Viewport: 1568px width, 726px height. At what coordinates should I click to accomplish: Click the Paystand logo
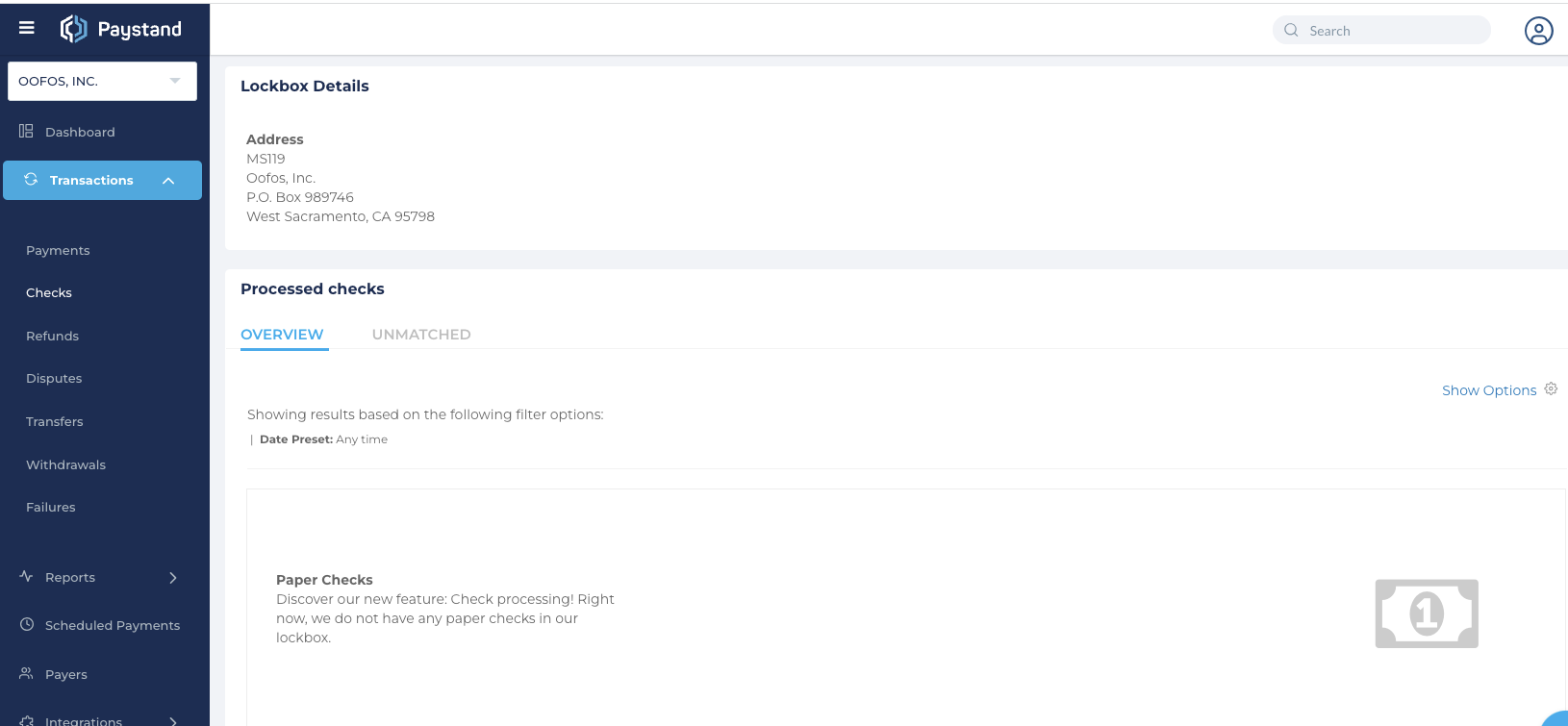click(x=121, y=29)
